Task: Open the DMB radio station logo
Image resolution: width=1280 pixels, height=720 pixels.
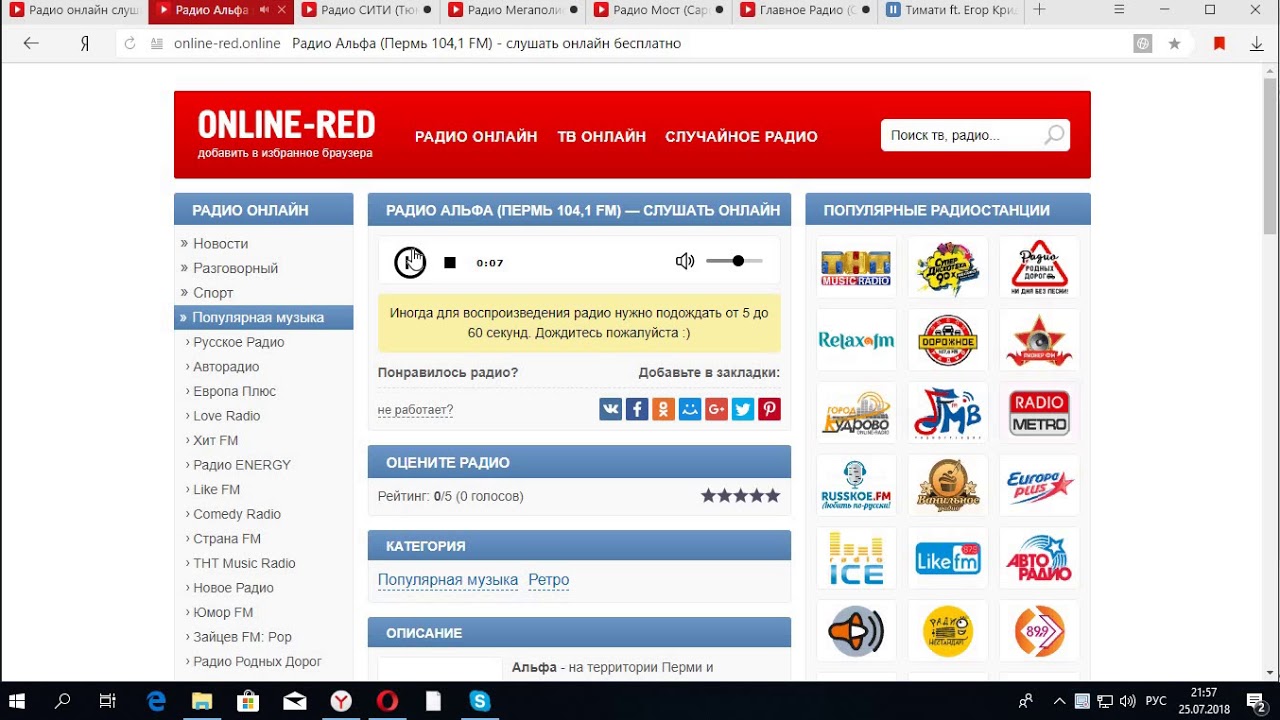Action: coord(948,413)
